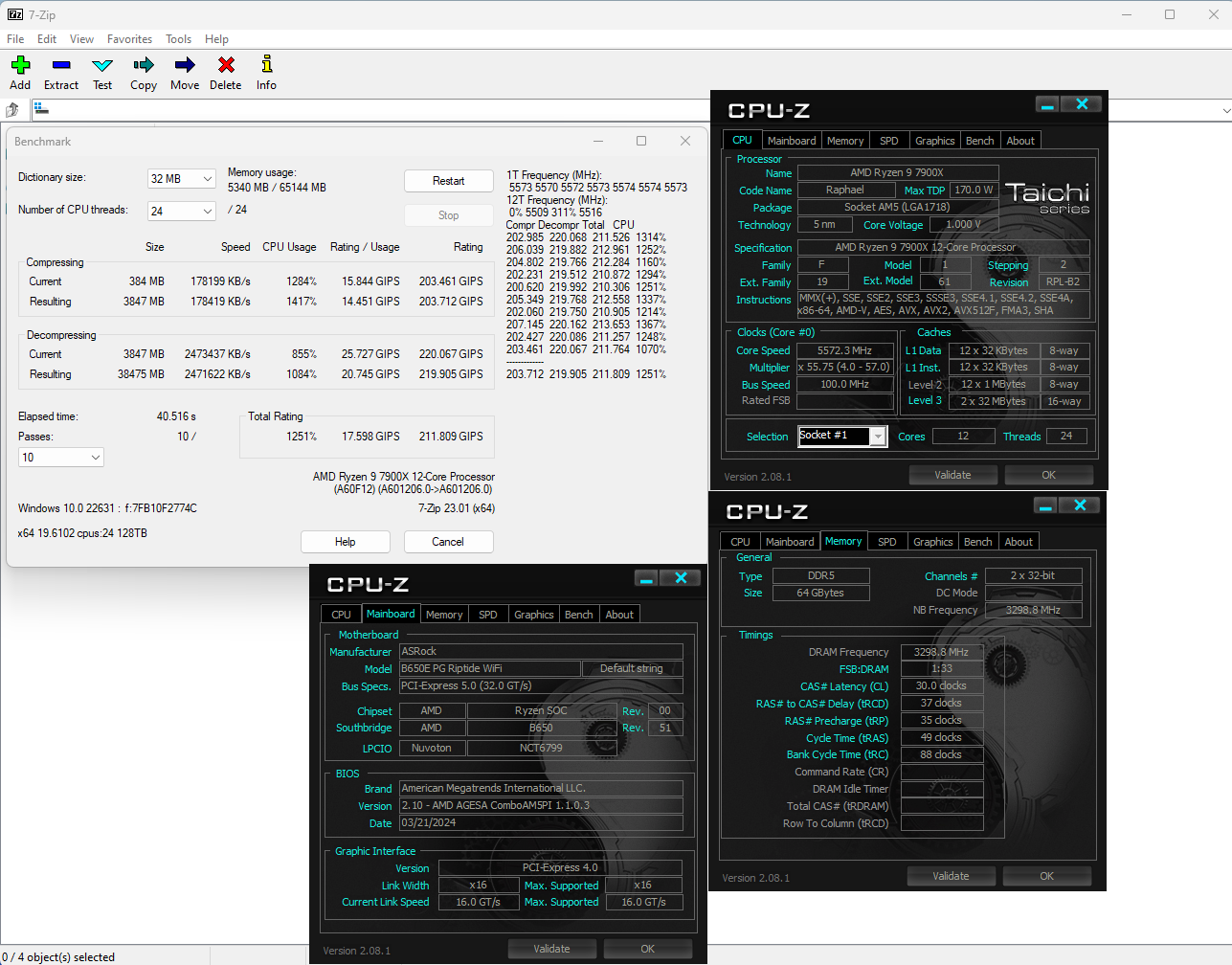Click OK in CPU-Z Memory window
1232x965 pixels.
coord(1047,876)
